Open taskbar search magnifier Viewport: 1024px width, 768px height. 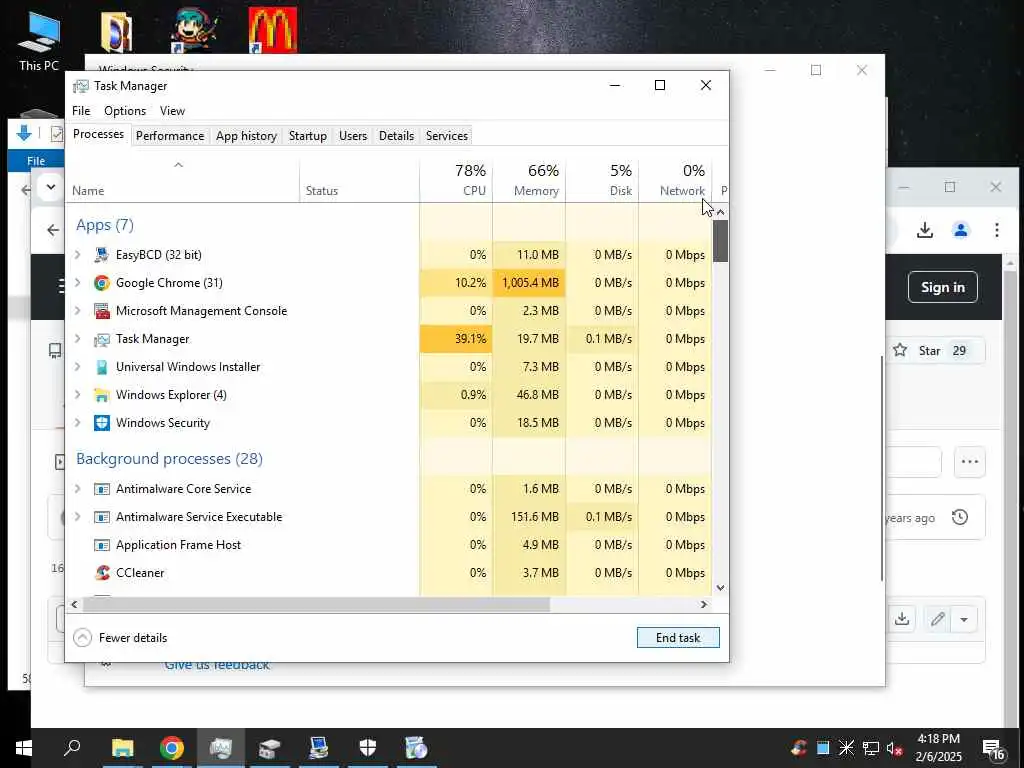72,748
